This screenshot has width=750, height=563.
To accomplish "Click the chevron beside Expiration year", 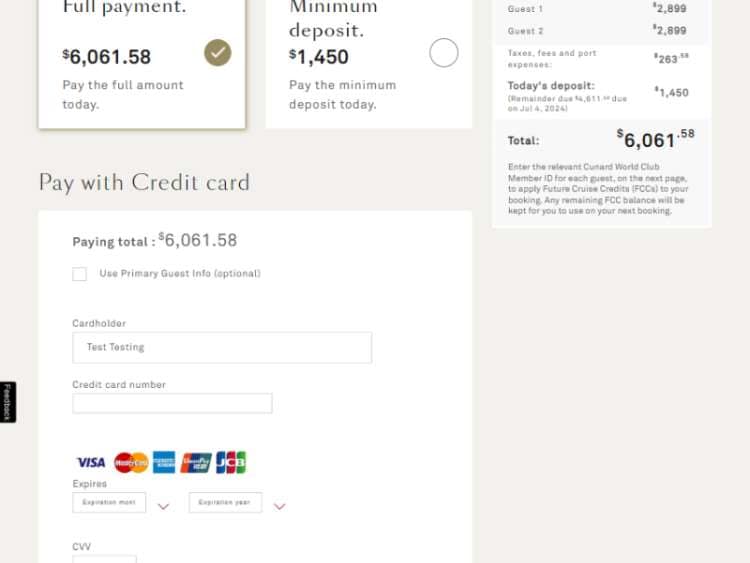I will click(280, 506).
